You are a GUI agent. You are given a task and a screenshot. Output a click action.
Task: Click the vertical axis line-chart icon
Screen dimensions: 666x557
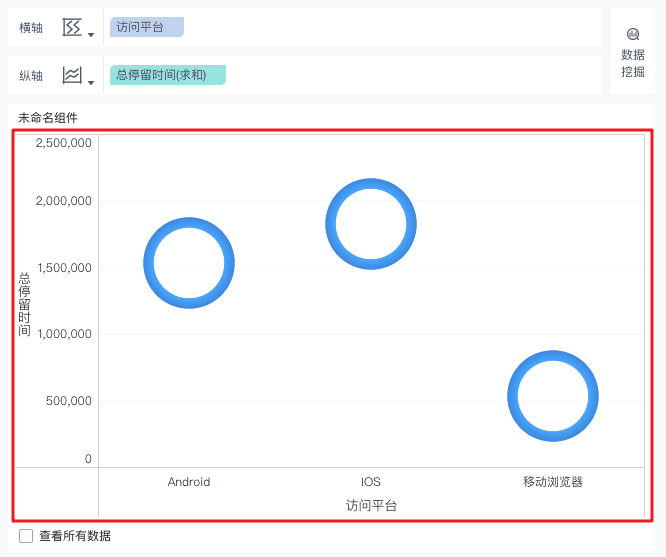click(72, 75)
